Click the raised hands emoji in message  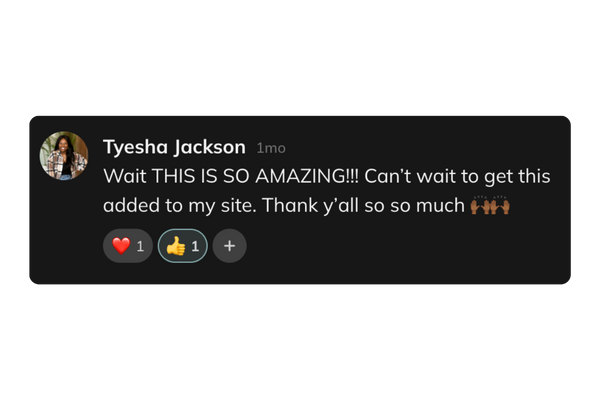pos(490,205)
